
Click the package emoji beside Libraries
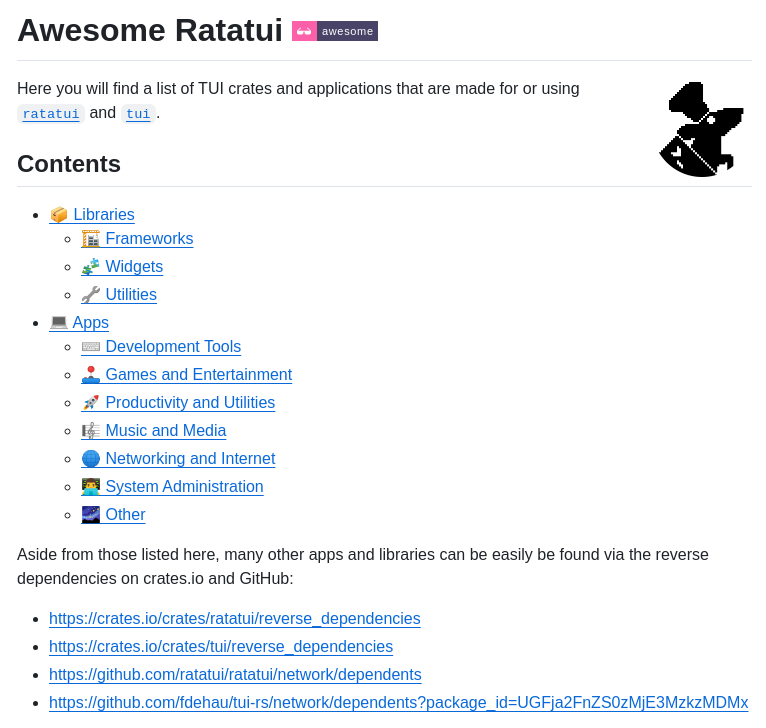click(59, 214)
